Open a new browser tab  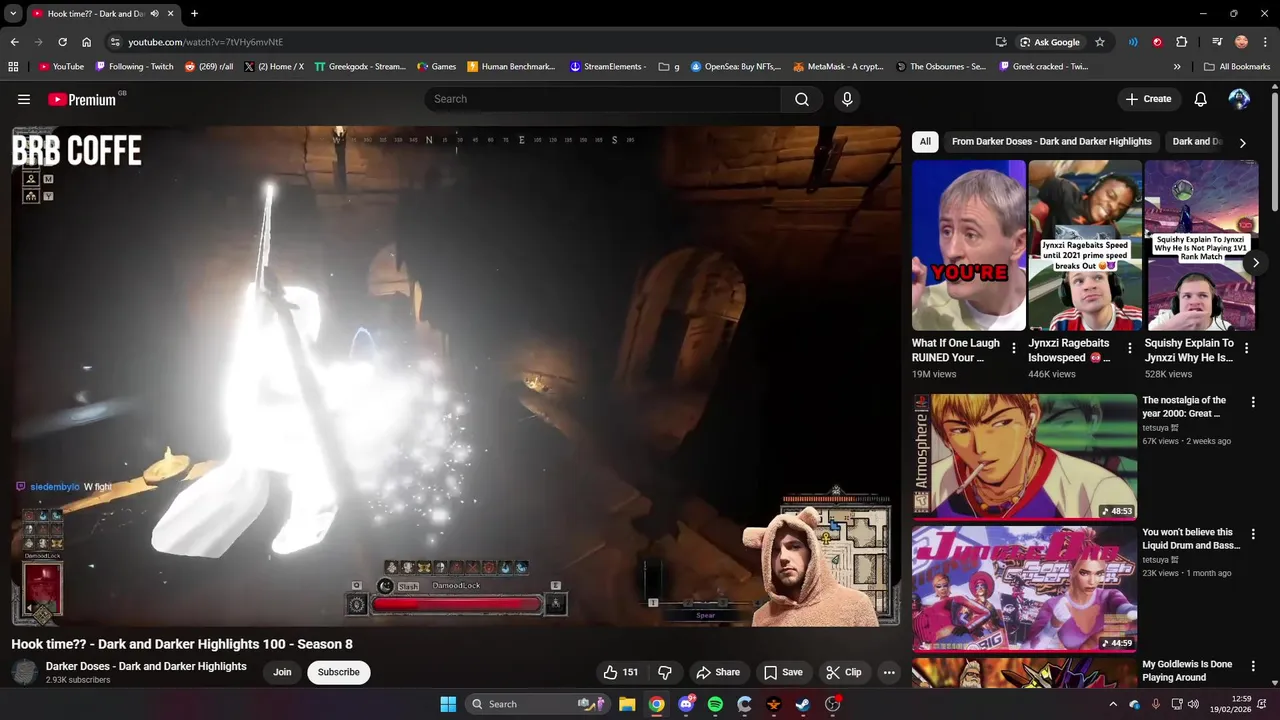(x=194, y=13)
